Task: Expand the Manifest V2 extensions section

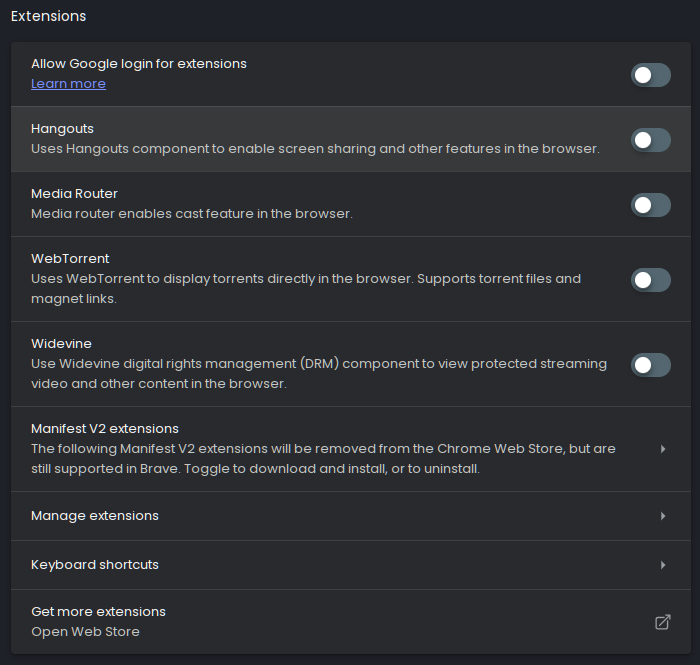Action: [x=351, y=449]
